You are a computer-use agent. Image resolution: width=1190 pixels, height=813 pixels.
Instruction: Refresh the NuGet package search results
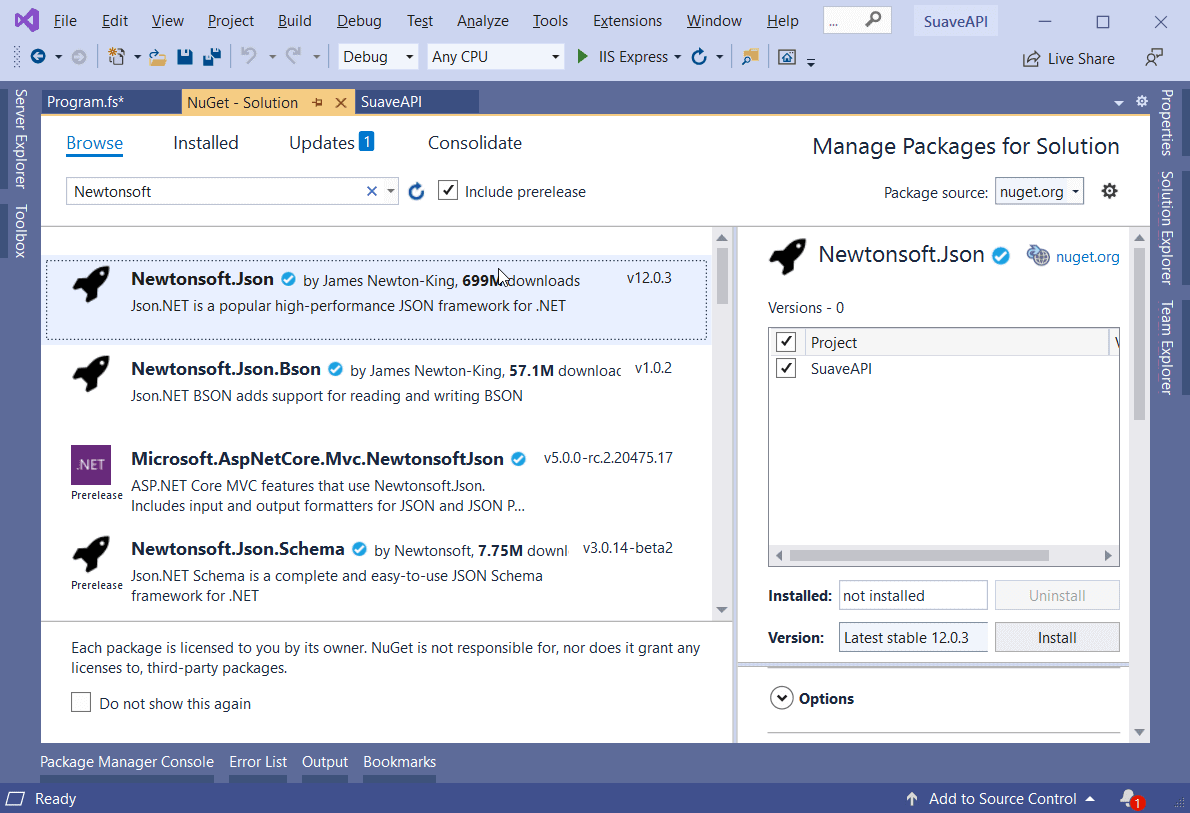[x=416, y=192]
